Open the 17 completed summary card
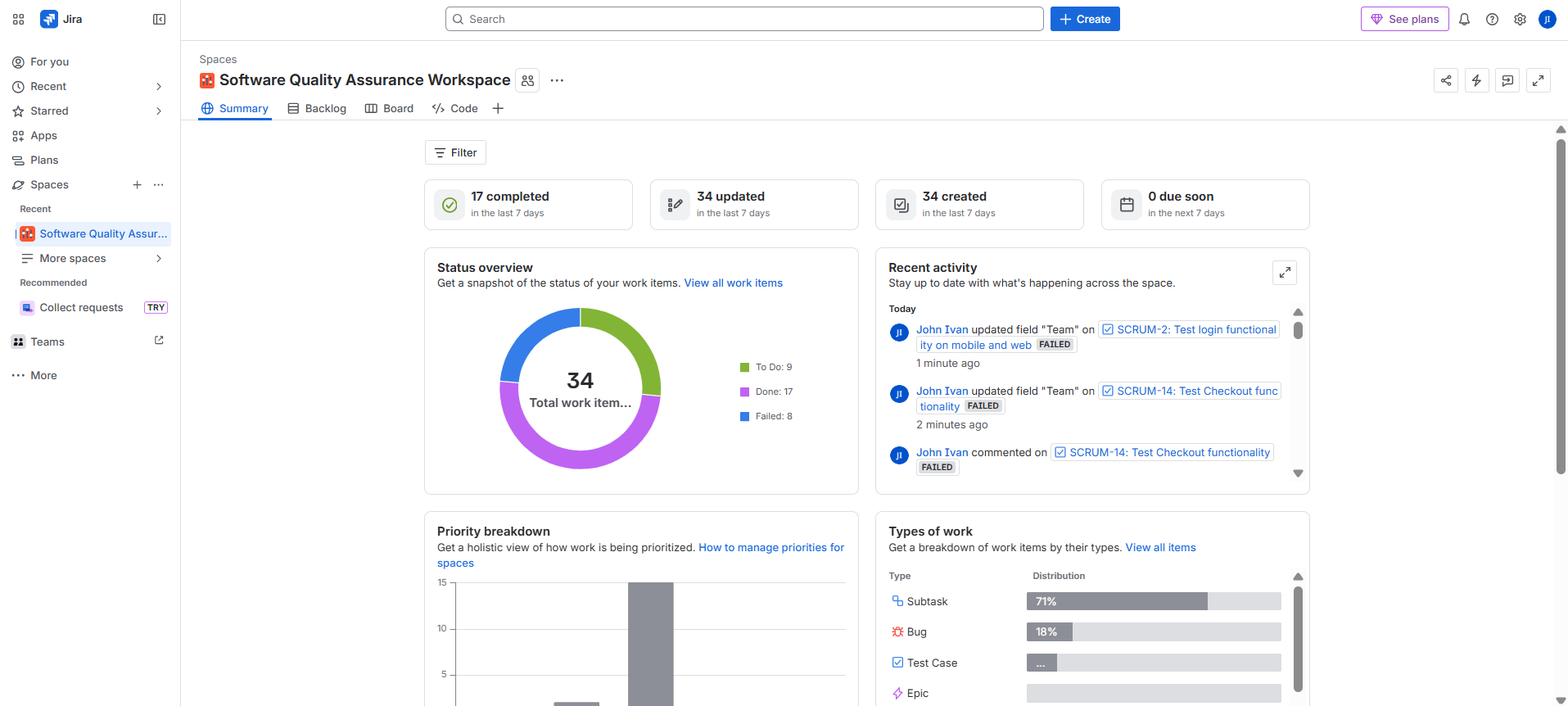 [528, 205]
